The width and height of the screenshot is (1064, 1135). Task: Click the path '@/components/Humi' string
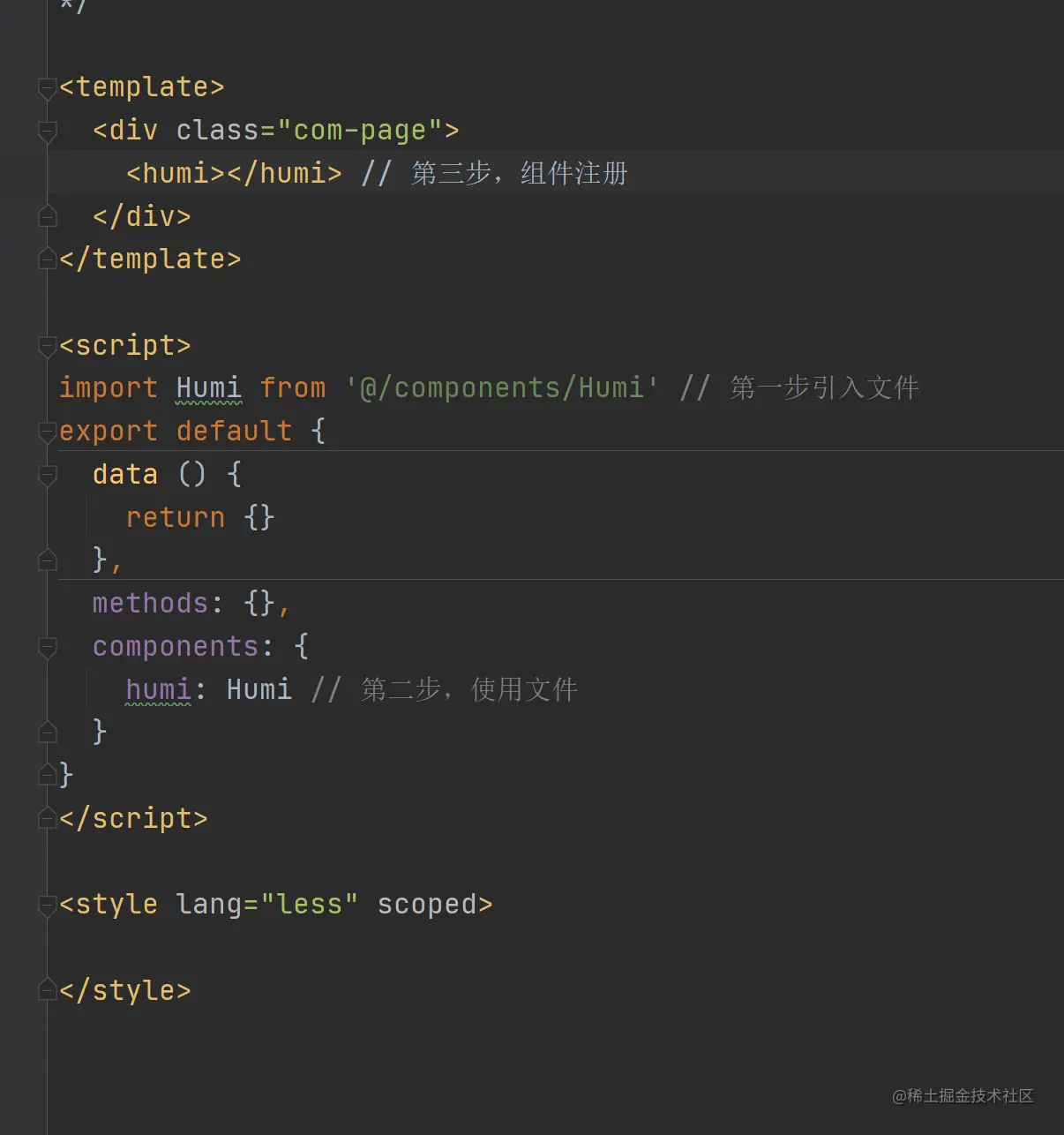502,388
